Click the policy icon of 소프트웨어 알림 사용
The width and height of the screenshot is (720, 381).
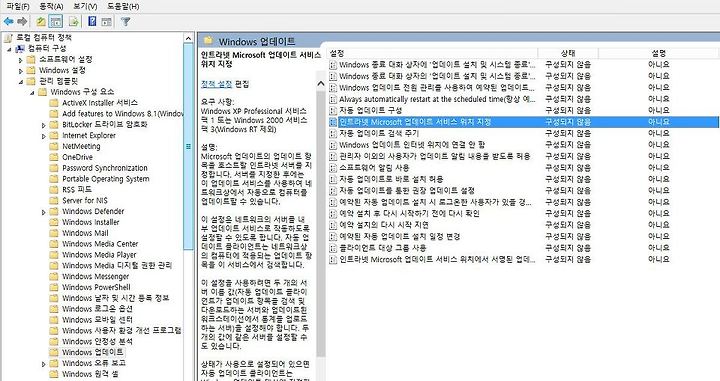point(333,168)
